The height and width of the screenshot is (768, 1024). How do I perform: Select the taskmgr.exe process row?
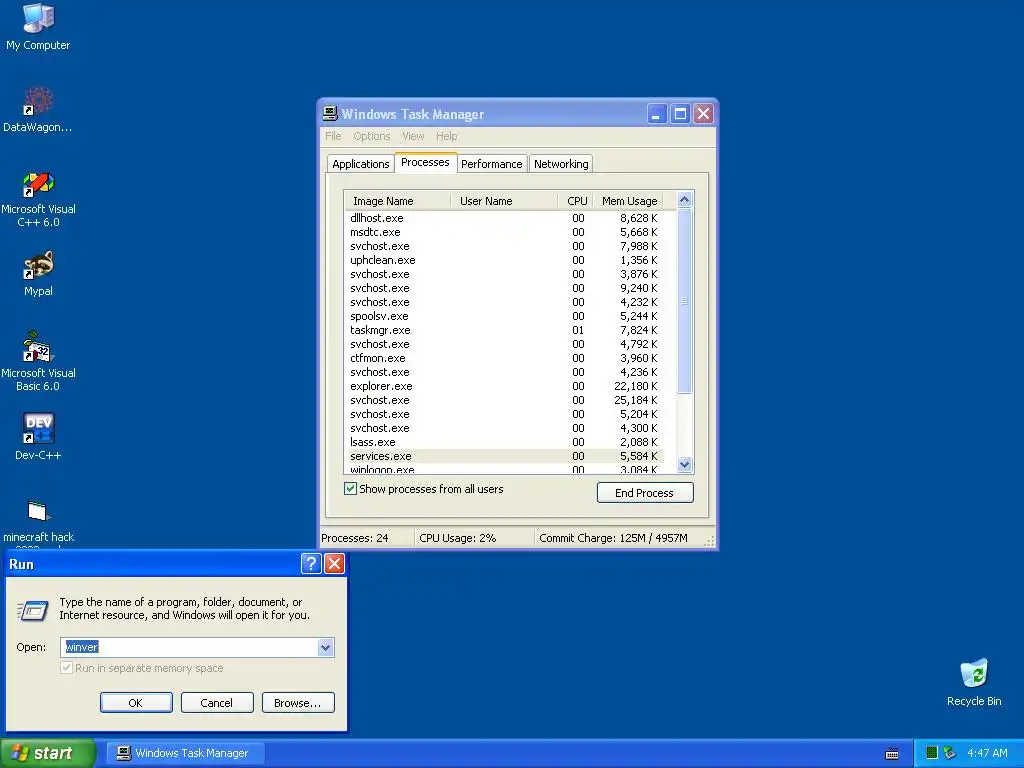point(504,330)
